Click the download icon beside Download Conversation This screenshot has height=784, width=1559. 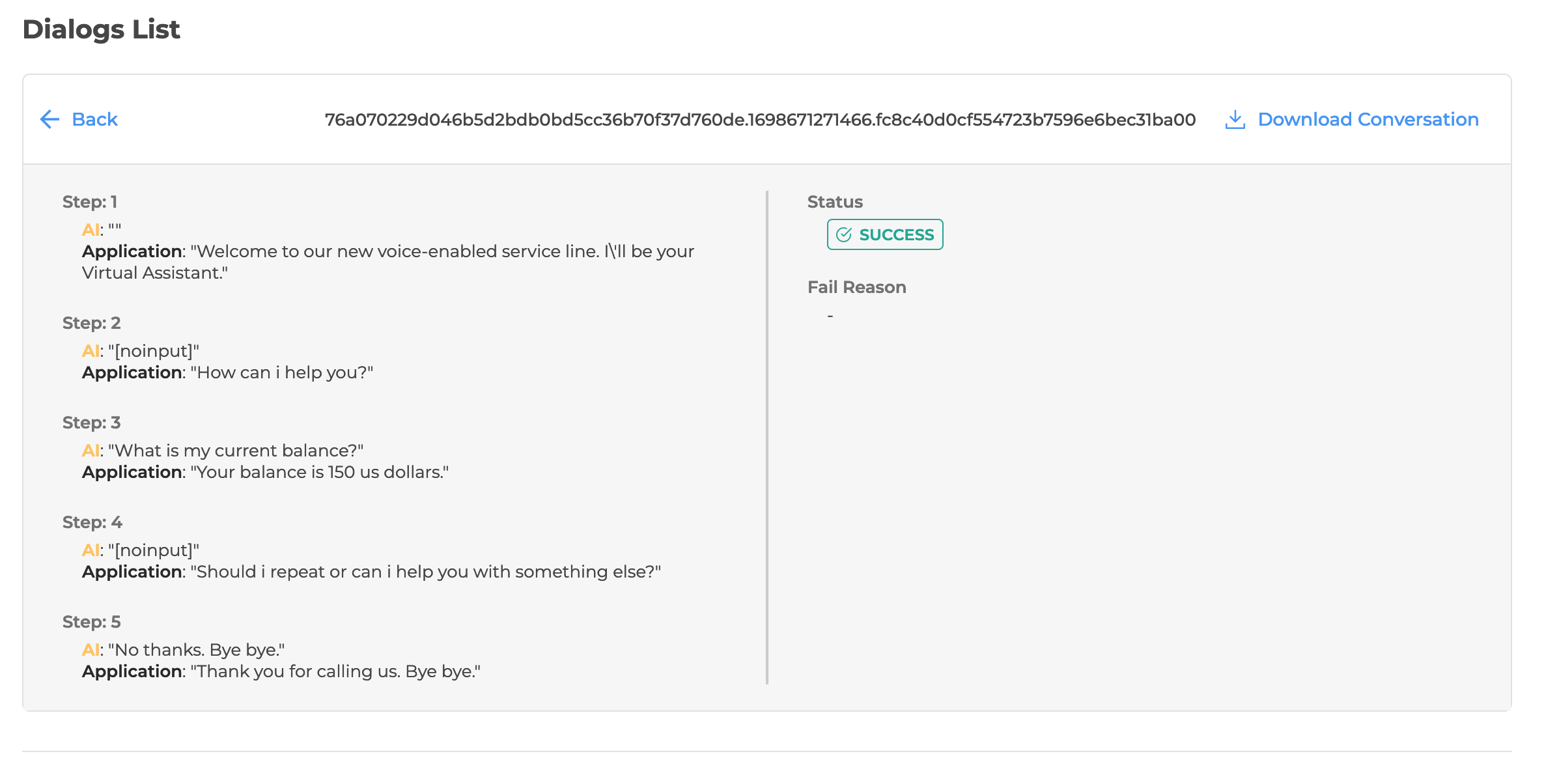click(x=1235, y=120)
